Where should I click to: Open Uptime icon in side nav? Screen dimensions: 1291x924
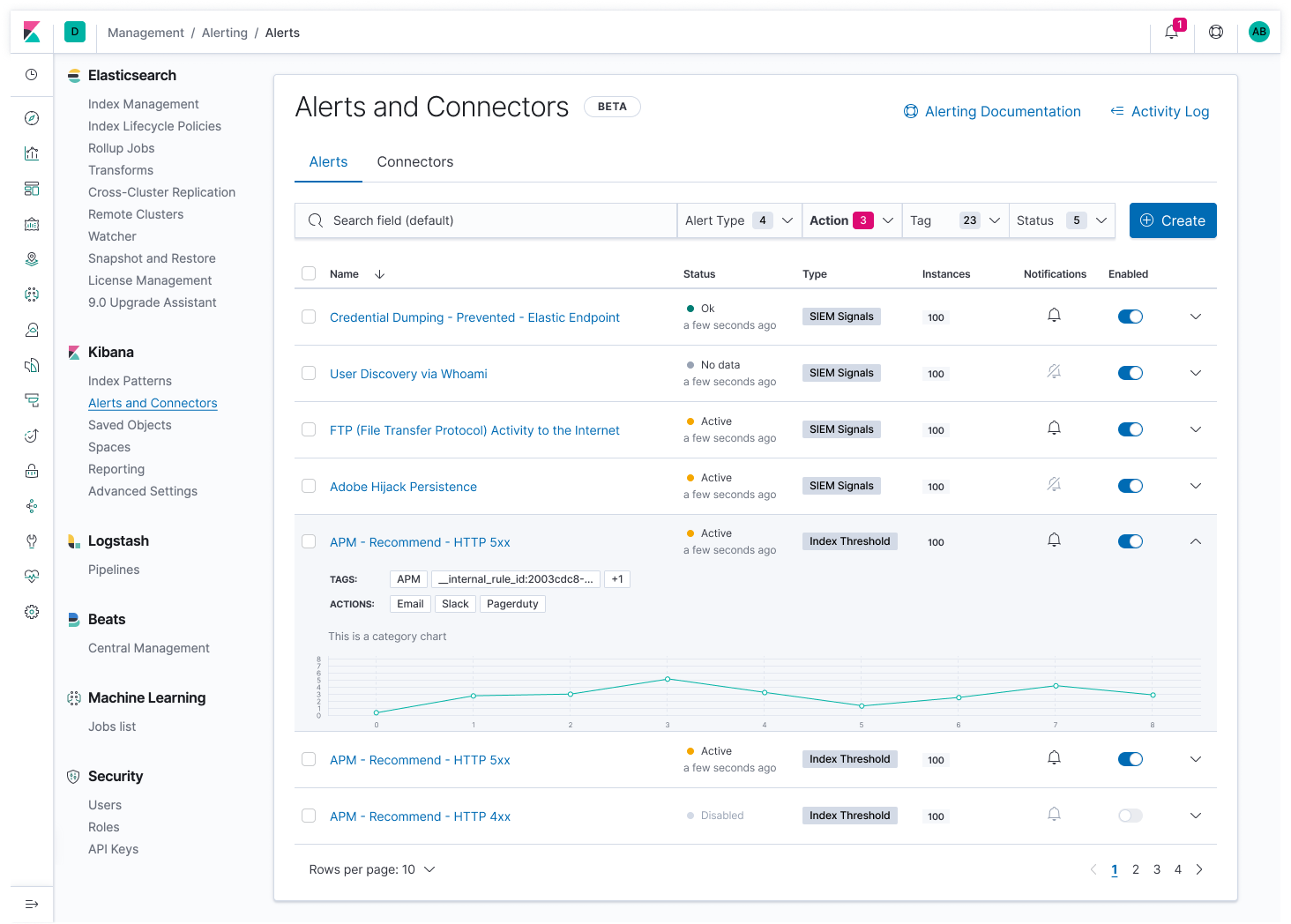(32, 436)
